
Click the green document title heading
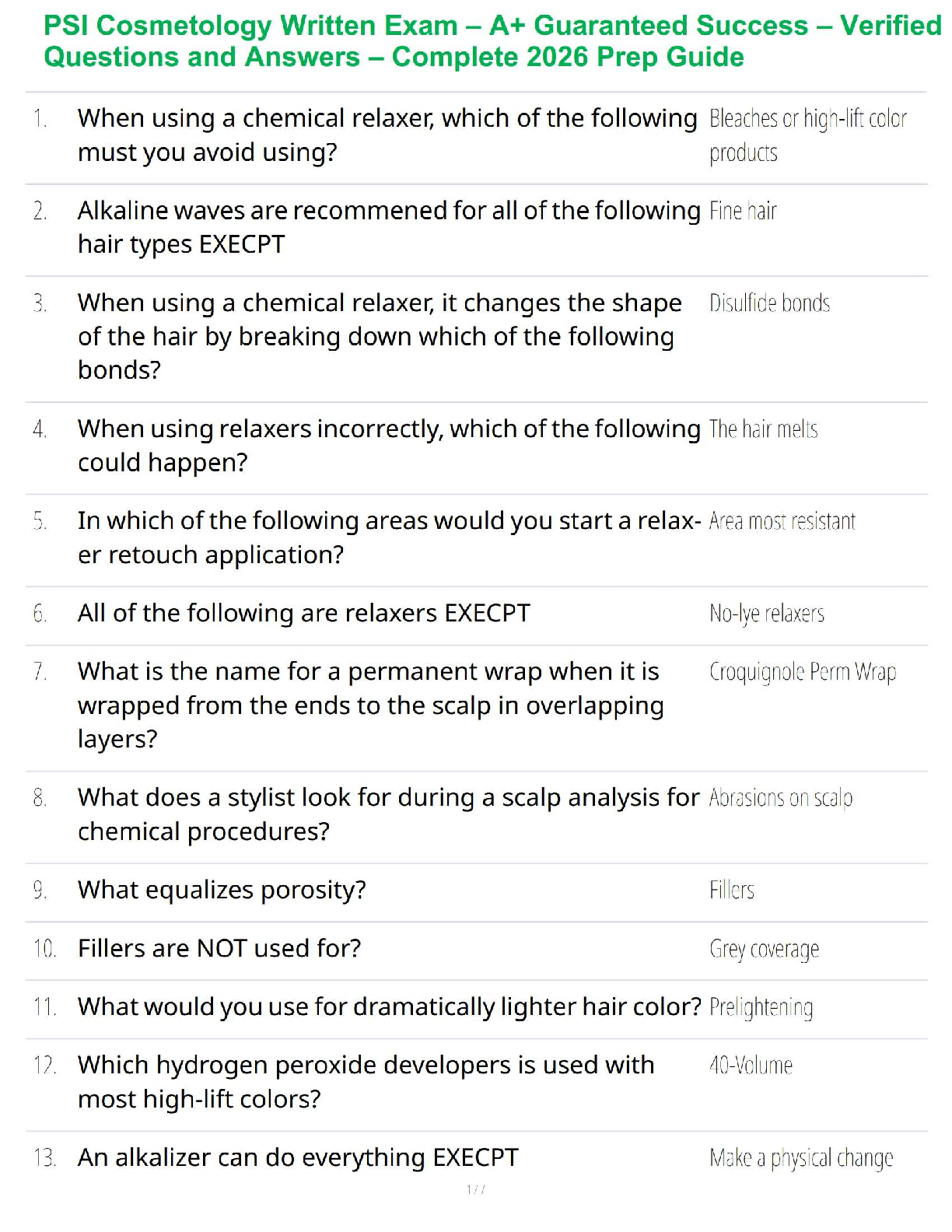coord(492,41)
